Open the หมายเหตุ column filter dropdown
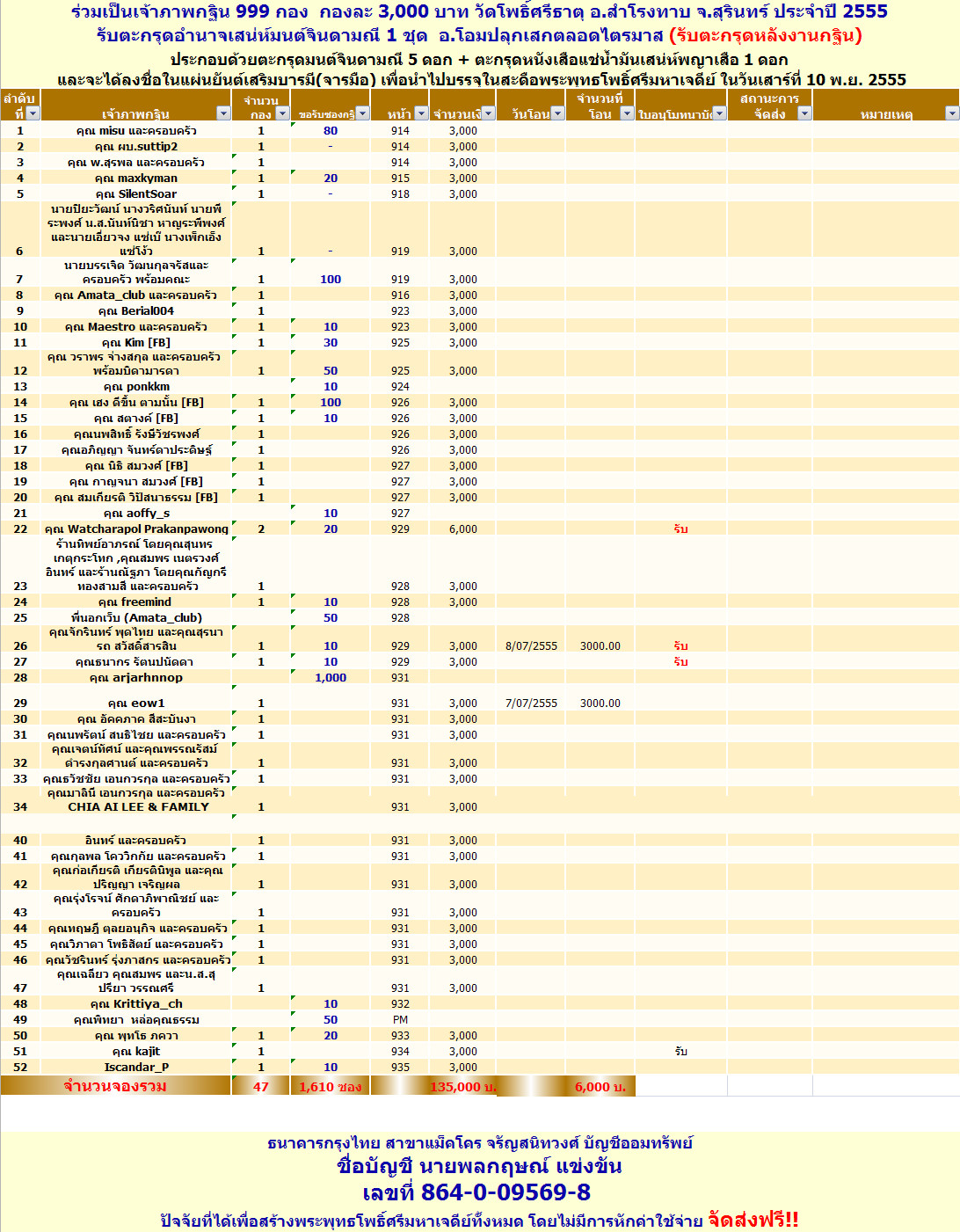960x1232 pixels. [951, 113]
